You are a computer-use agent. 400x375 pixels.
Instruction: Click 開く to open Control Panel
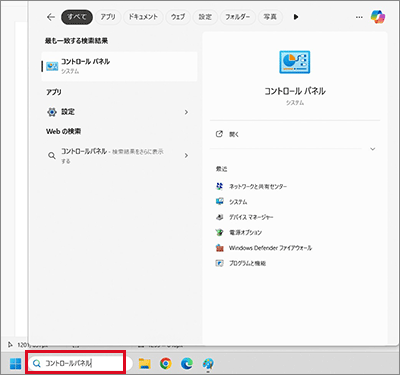click(234, 134)
